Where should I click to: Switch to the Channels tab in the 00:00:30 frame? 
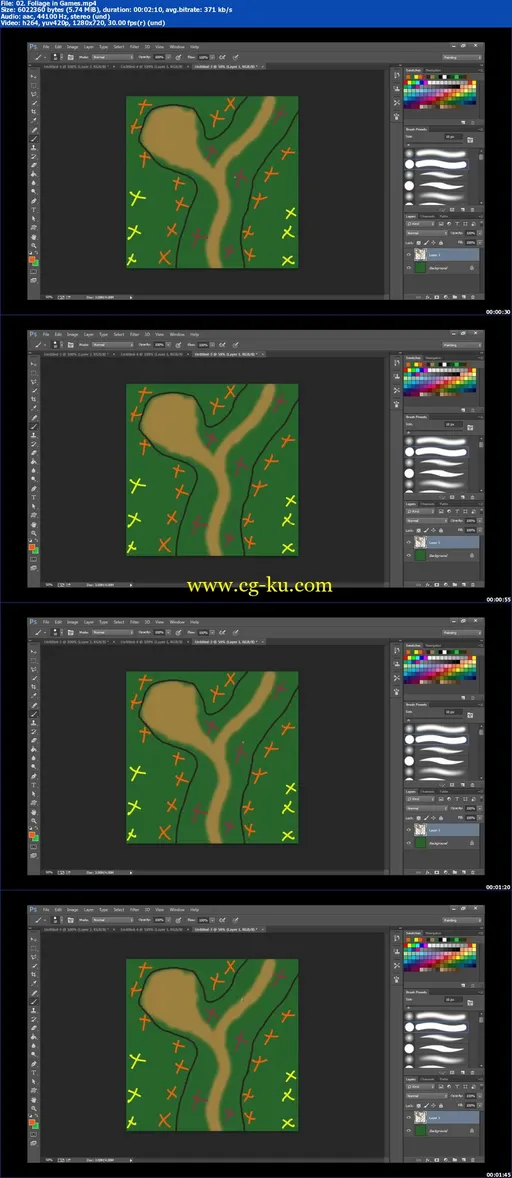[427, 216]
